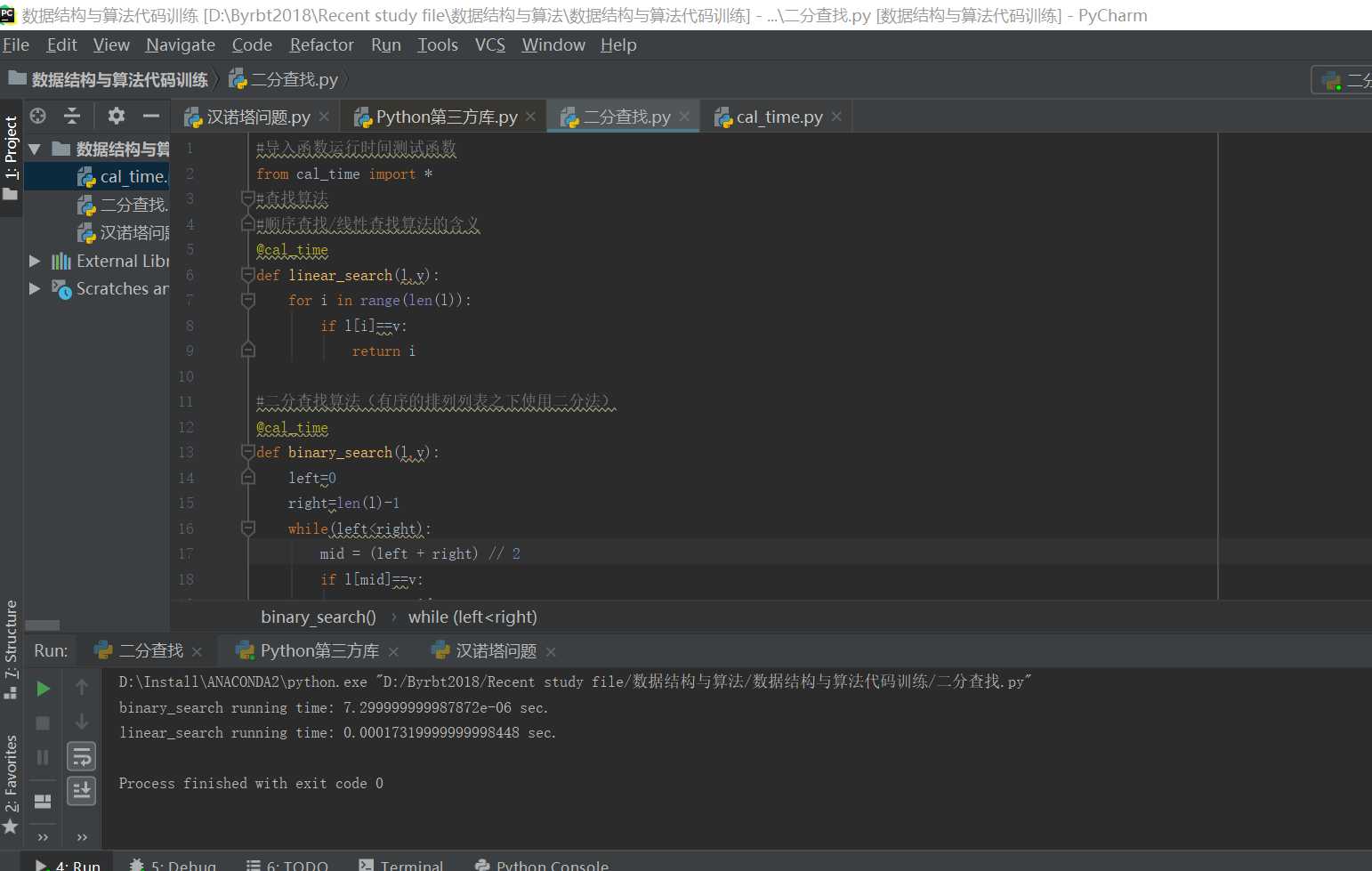
Task: Toggle the 2: Favorites tool window
Action: tap(11, 785)
